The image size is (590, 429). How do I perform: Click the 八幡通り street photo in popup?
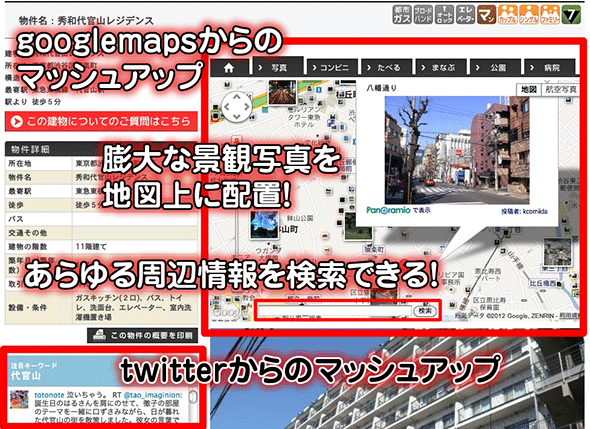[x=457, y=150]
